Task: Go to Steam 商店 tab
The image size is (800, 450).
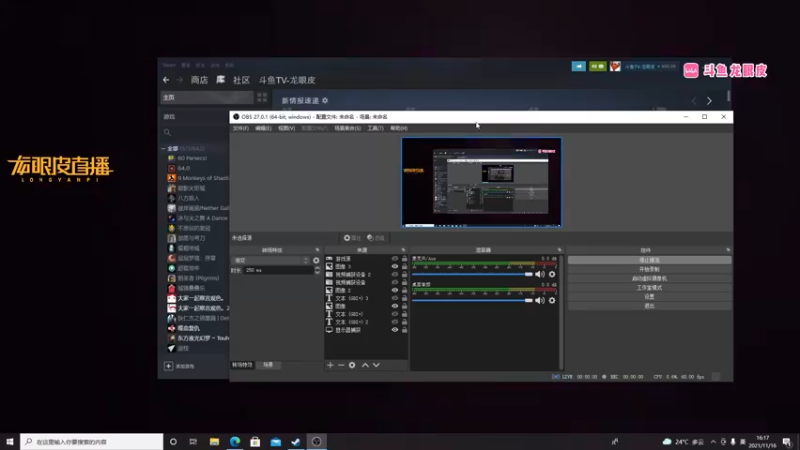Action: (199, 80)
